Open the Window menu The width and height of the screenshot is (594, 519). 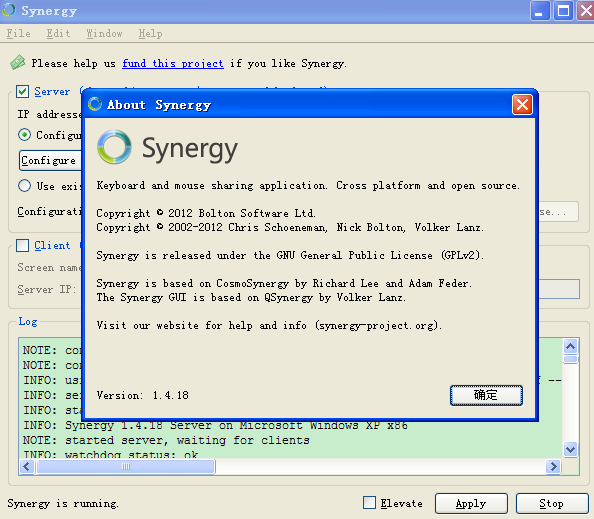click(104, 33)
